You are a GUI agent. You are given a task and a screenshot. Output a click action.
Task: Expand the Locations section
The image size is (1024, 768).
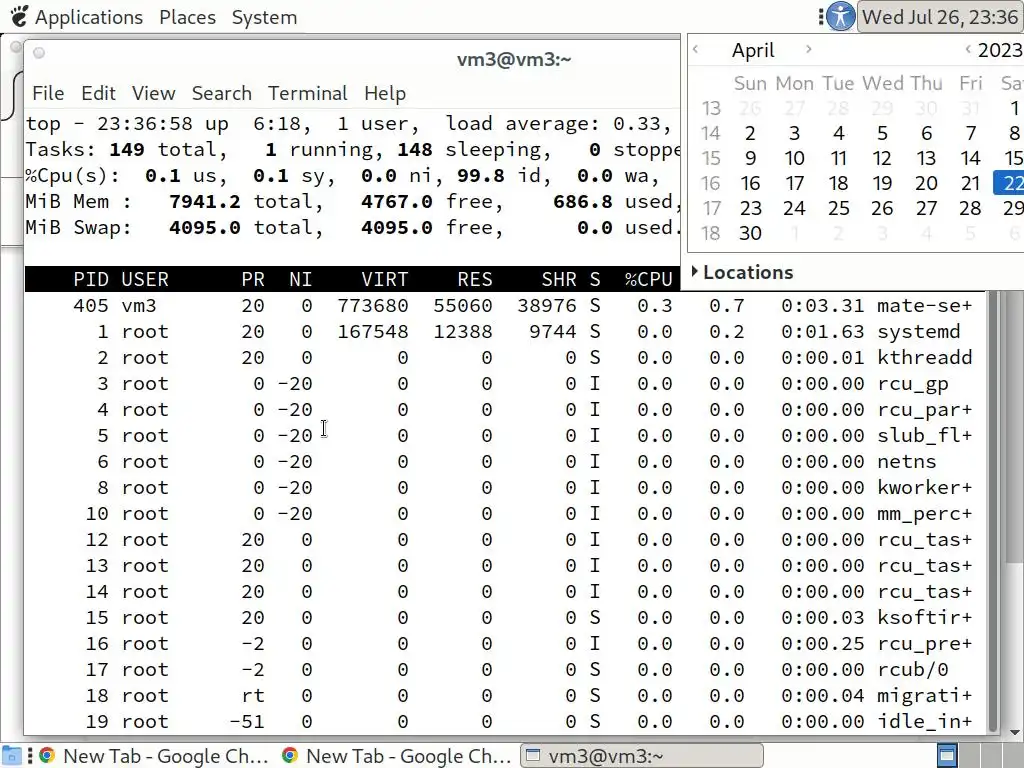(x=743, y=272)
